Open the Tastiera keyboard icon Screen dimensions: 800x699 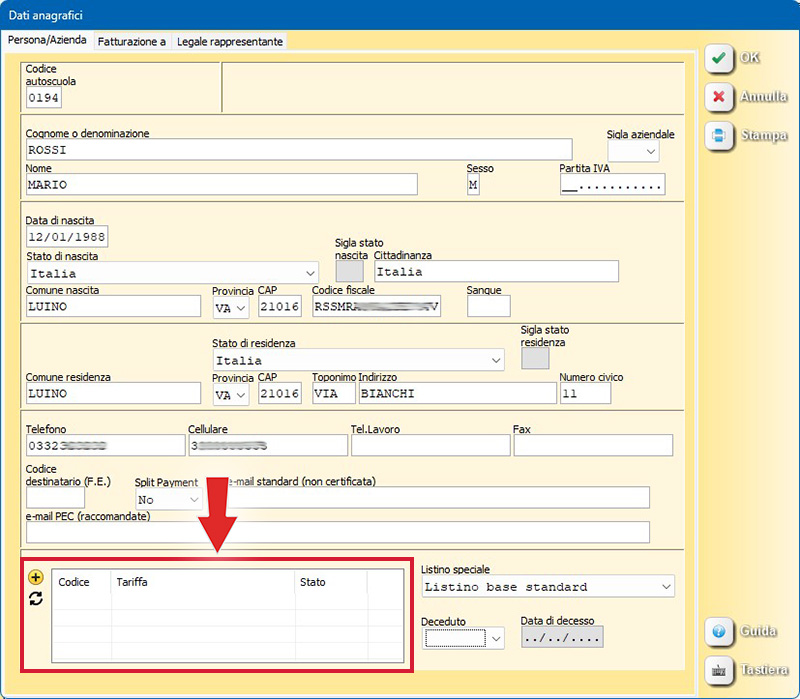720,670
